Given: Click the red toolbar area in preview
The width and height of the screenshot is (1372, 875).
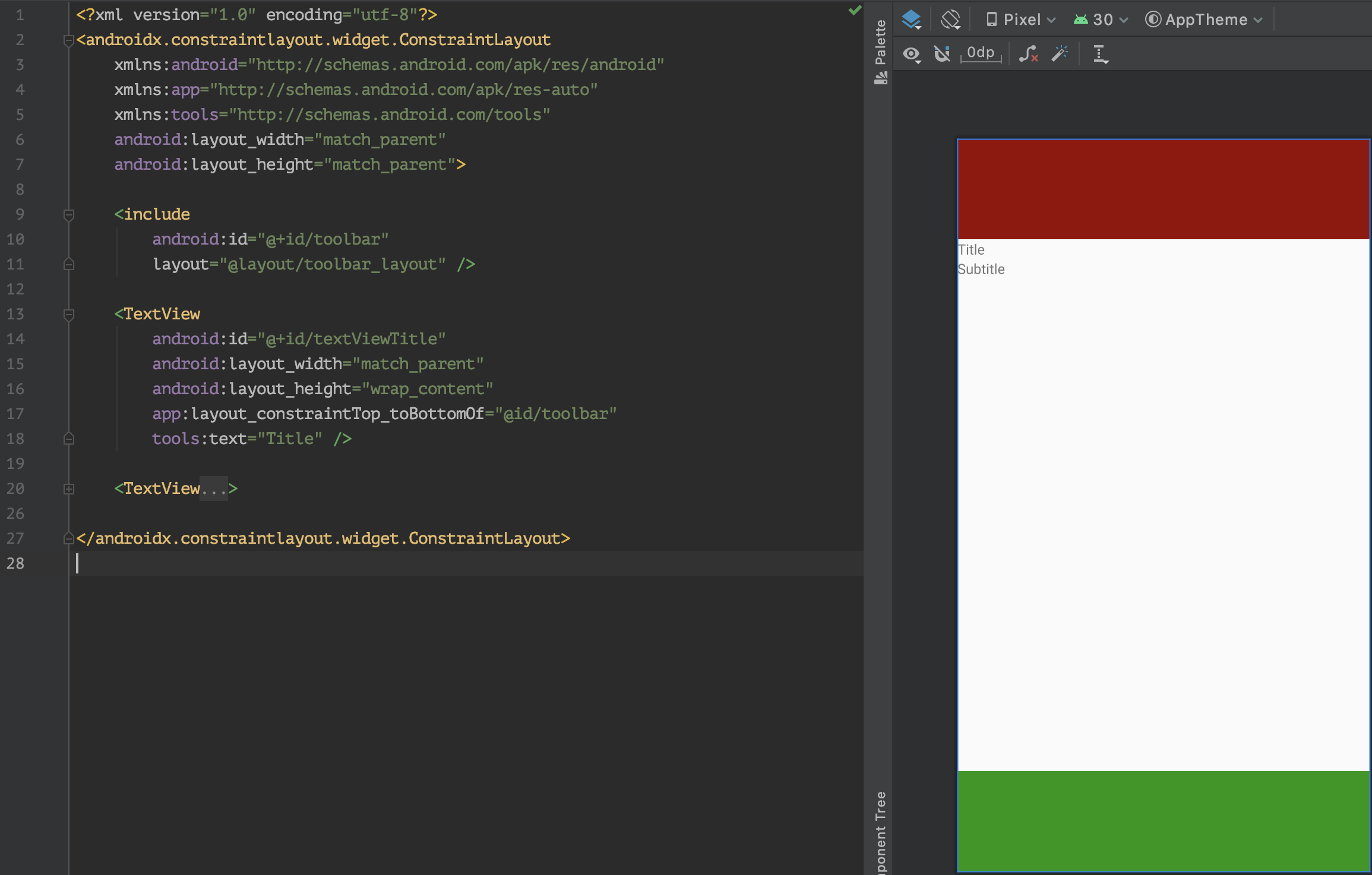Looking at the screenshot, I should [x=1163, y=189].
